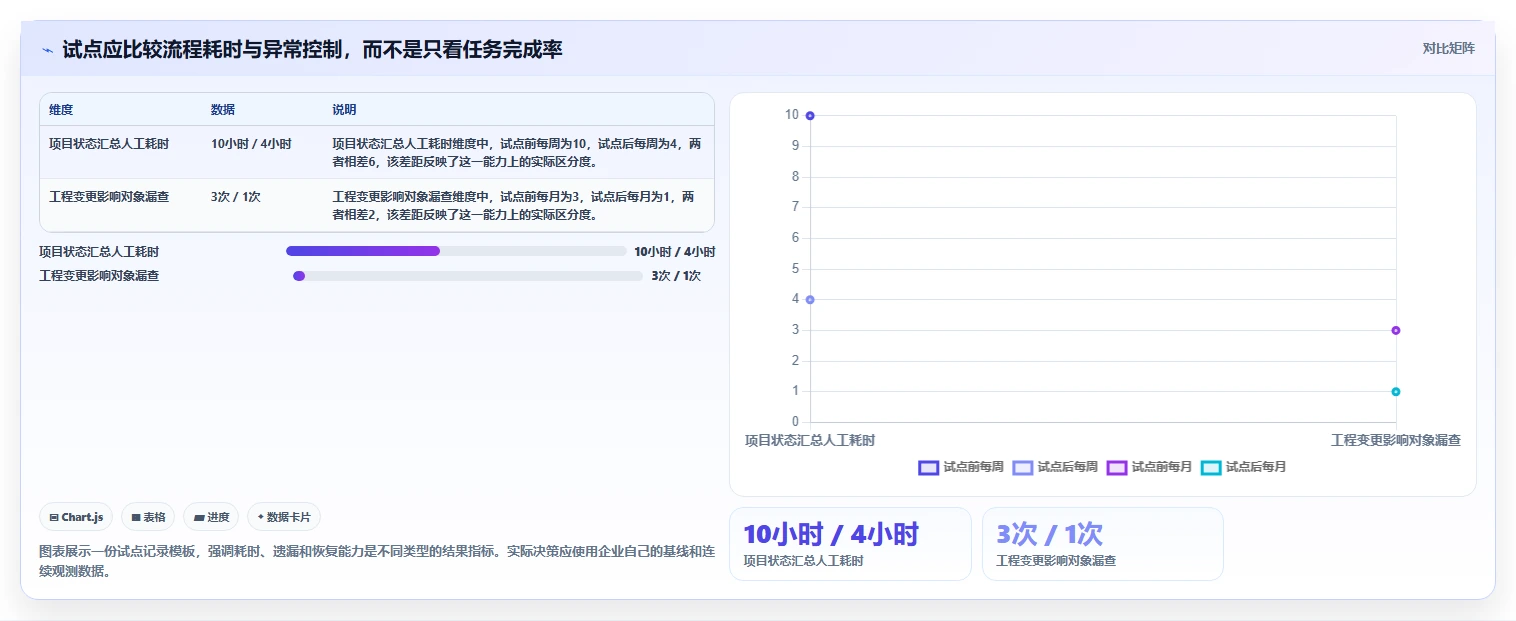Image resolution: width=1516 pixels, height=621 pixels.
Task: Click the 表格 tag chip
Action: click(148, 517)
